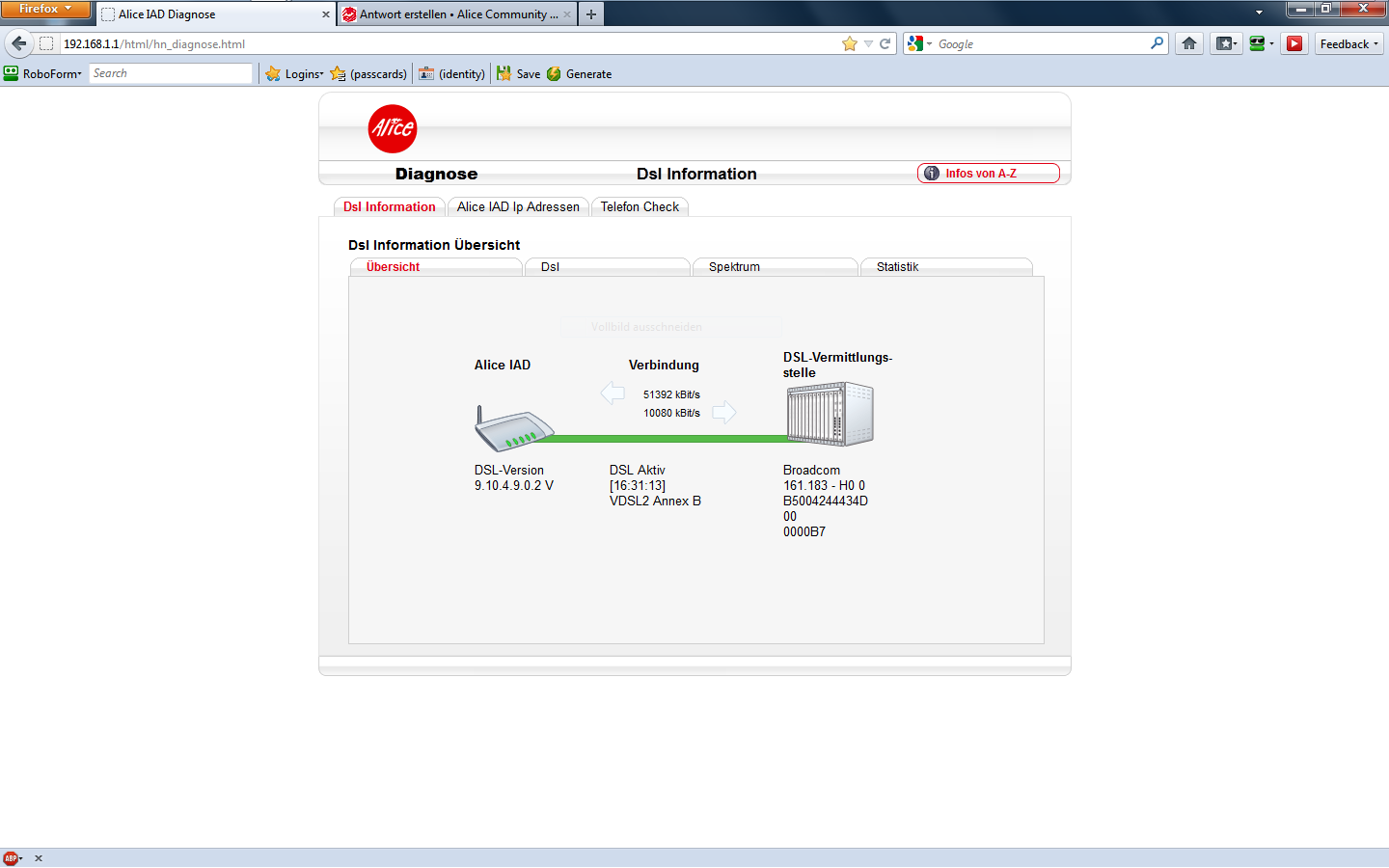This screenshot has width=1389, height=868.
Task: Switch to the Spektrum tab
Action: (x=734, y=267)
